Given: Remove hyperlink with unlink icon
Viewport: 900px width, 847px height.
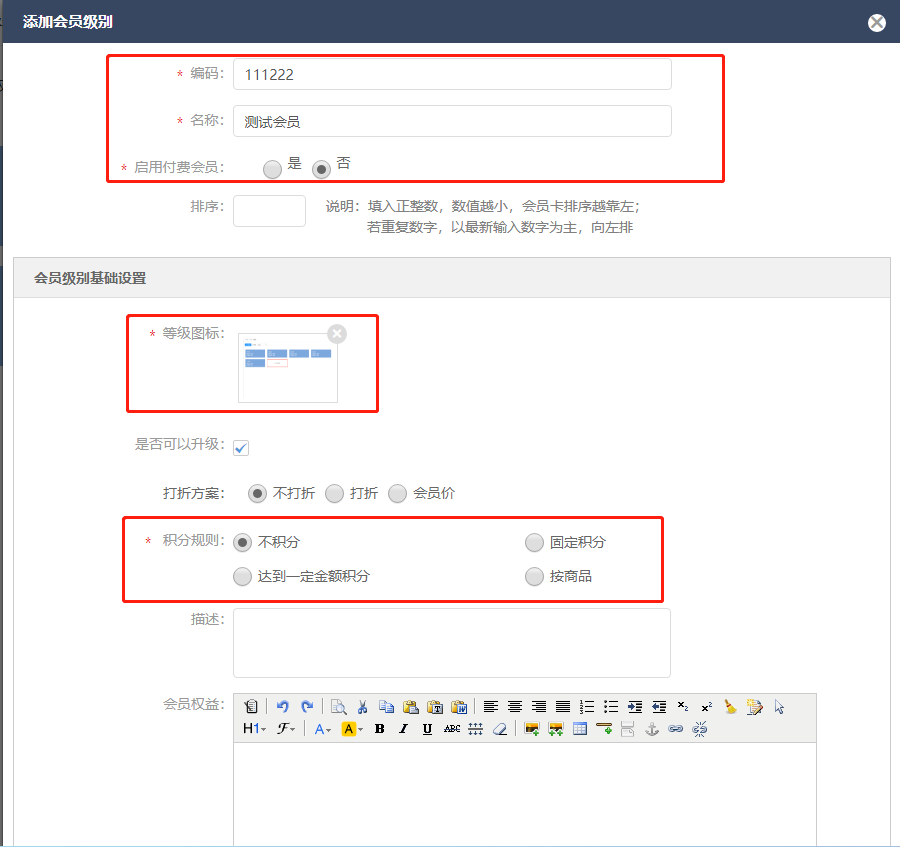Looking at the screenshot, I should pos(700,729).
